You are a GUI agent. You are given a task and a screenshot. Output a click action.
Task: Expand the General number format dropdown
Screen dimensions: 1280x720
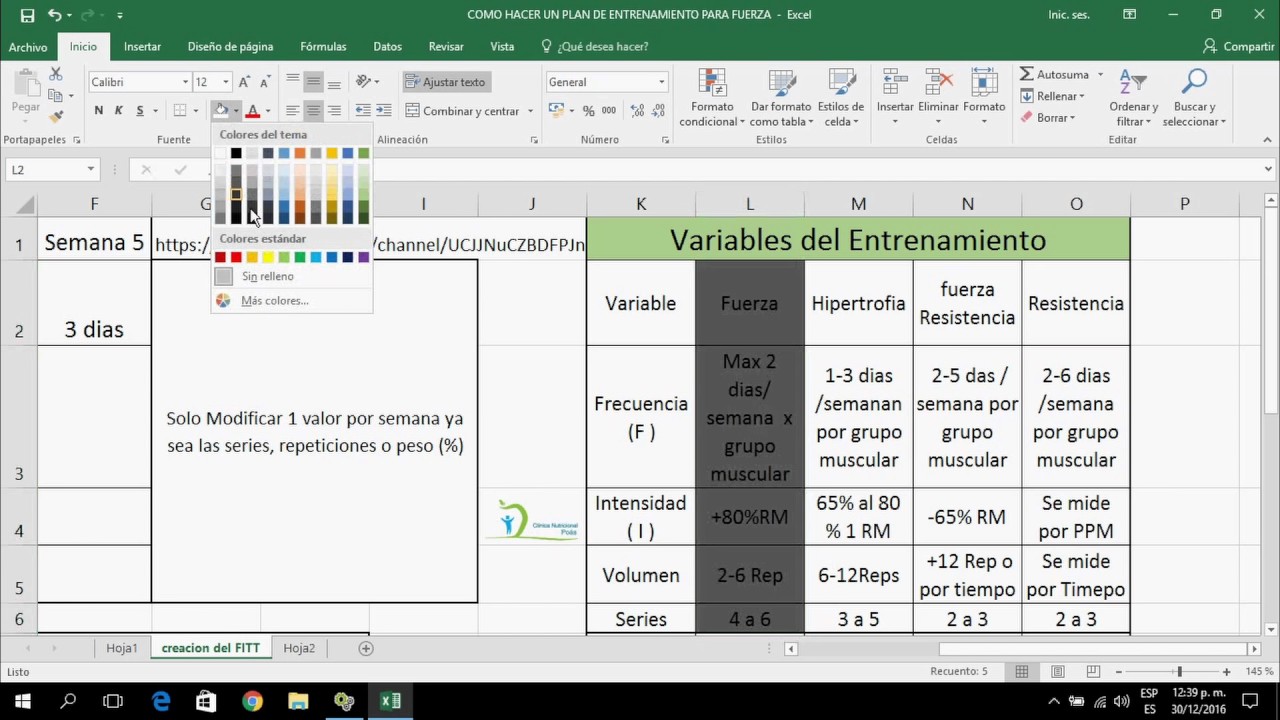pos(661,82)
